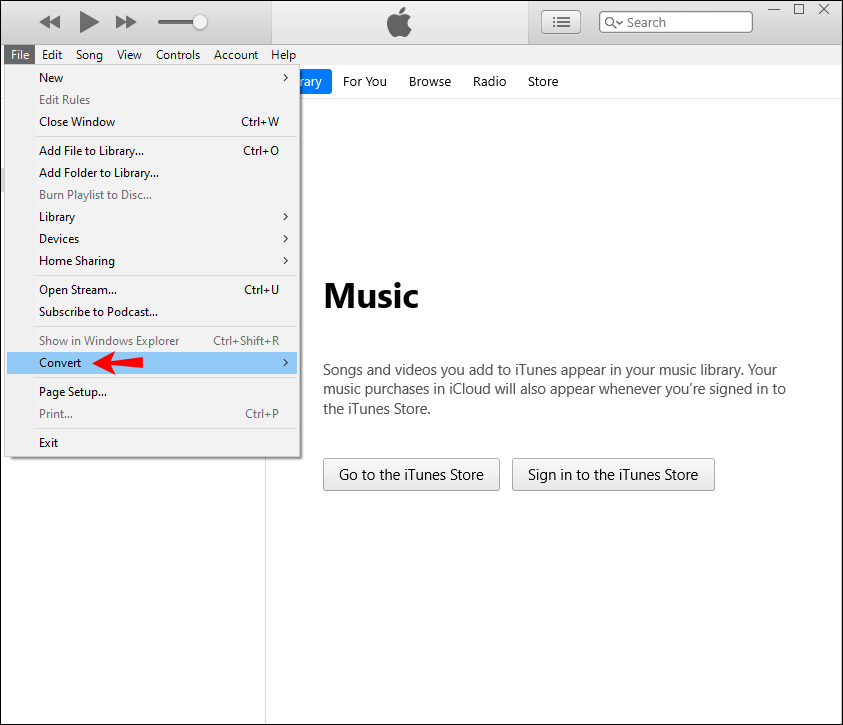Screen dimensions: 843x725
Task: Click the Apple logo in the display area
Action: (x=399, y=23)
